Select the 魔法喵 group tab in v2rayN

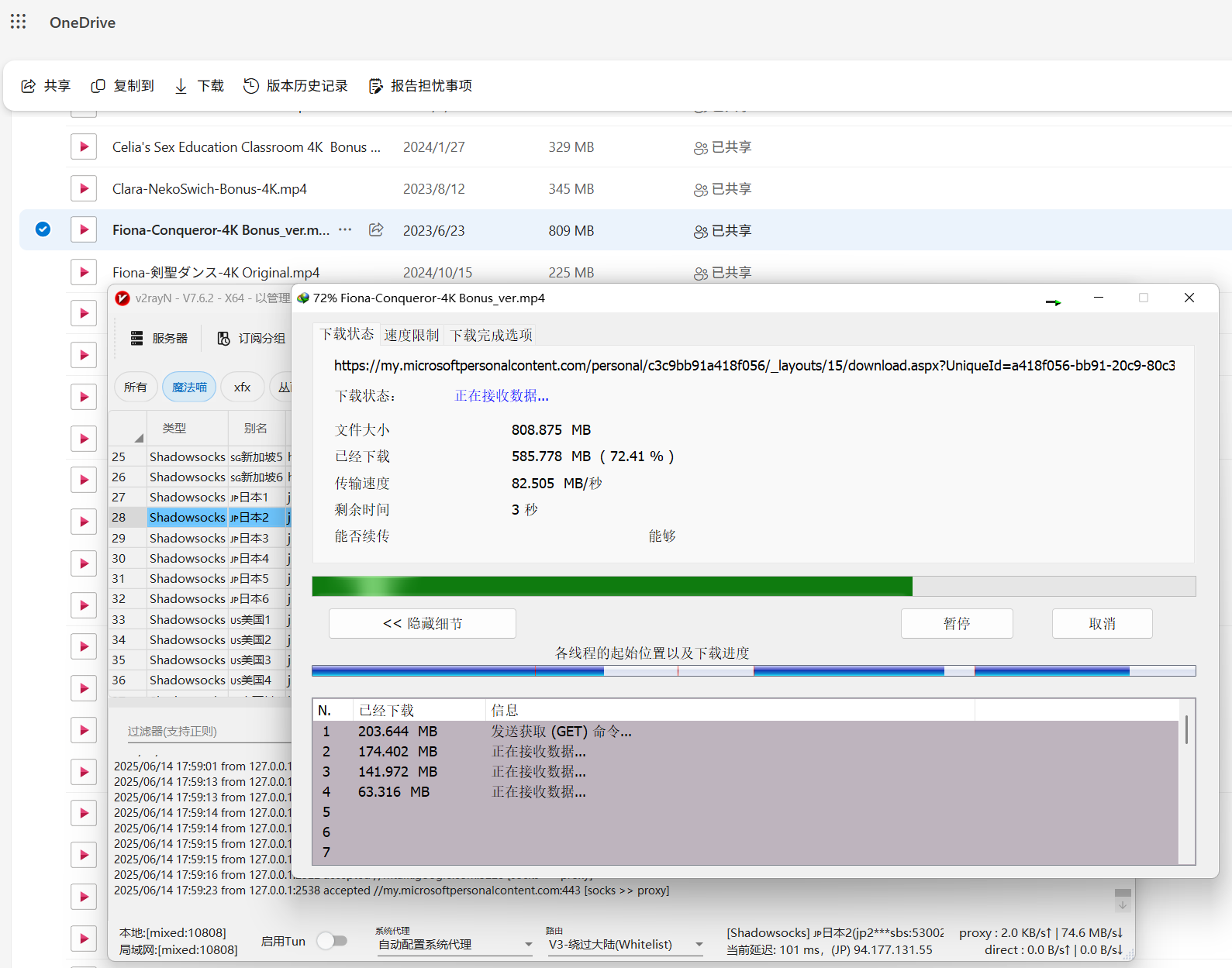(189, 387)
